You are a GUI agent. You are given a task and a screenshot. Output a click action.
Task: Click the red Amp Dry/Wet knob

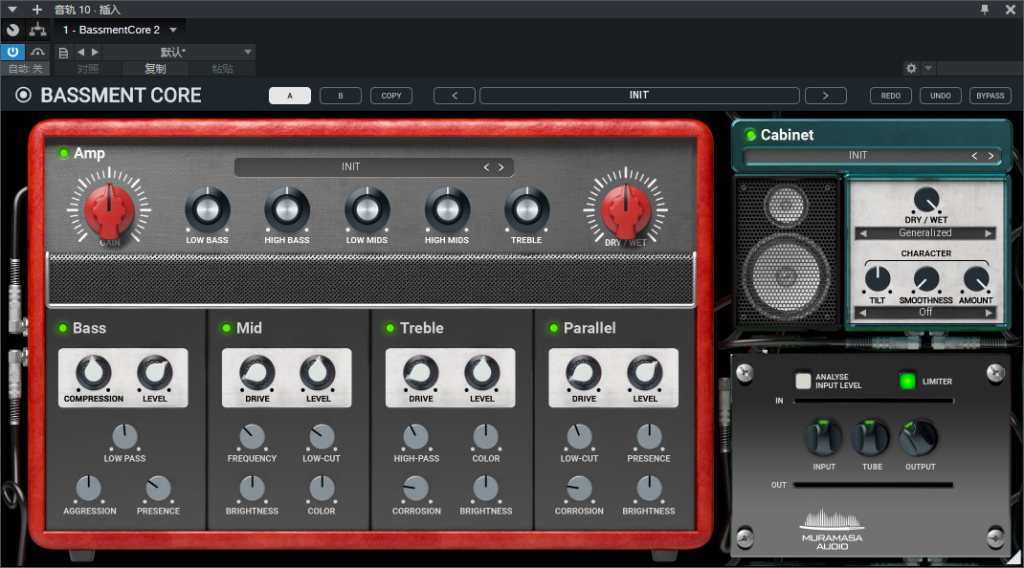pos(625,210)
